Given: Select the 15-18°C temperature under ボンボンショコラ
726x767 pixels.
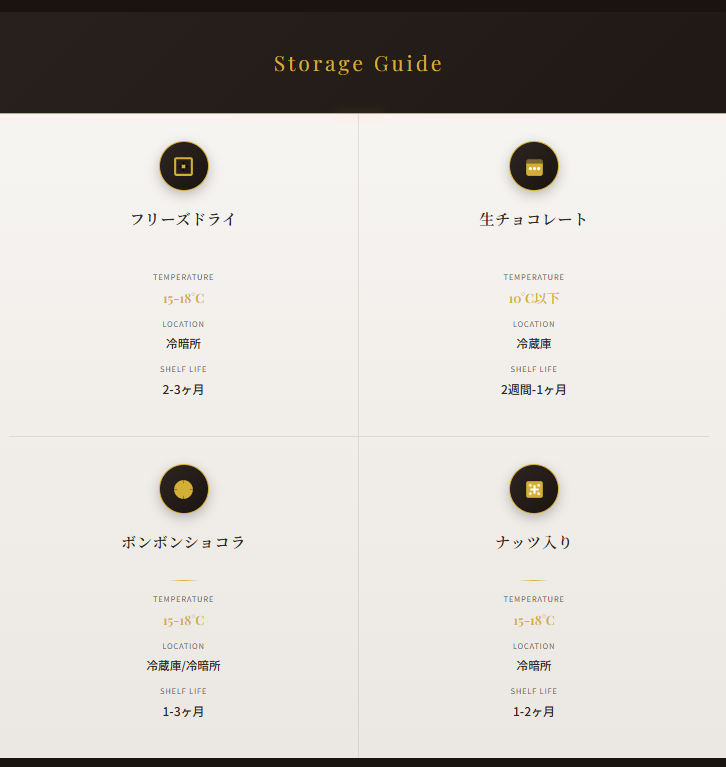Looking at the screenshot, I should pyautogui.click(x=183, y=620).
